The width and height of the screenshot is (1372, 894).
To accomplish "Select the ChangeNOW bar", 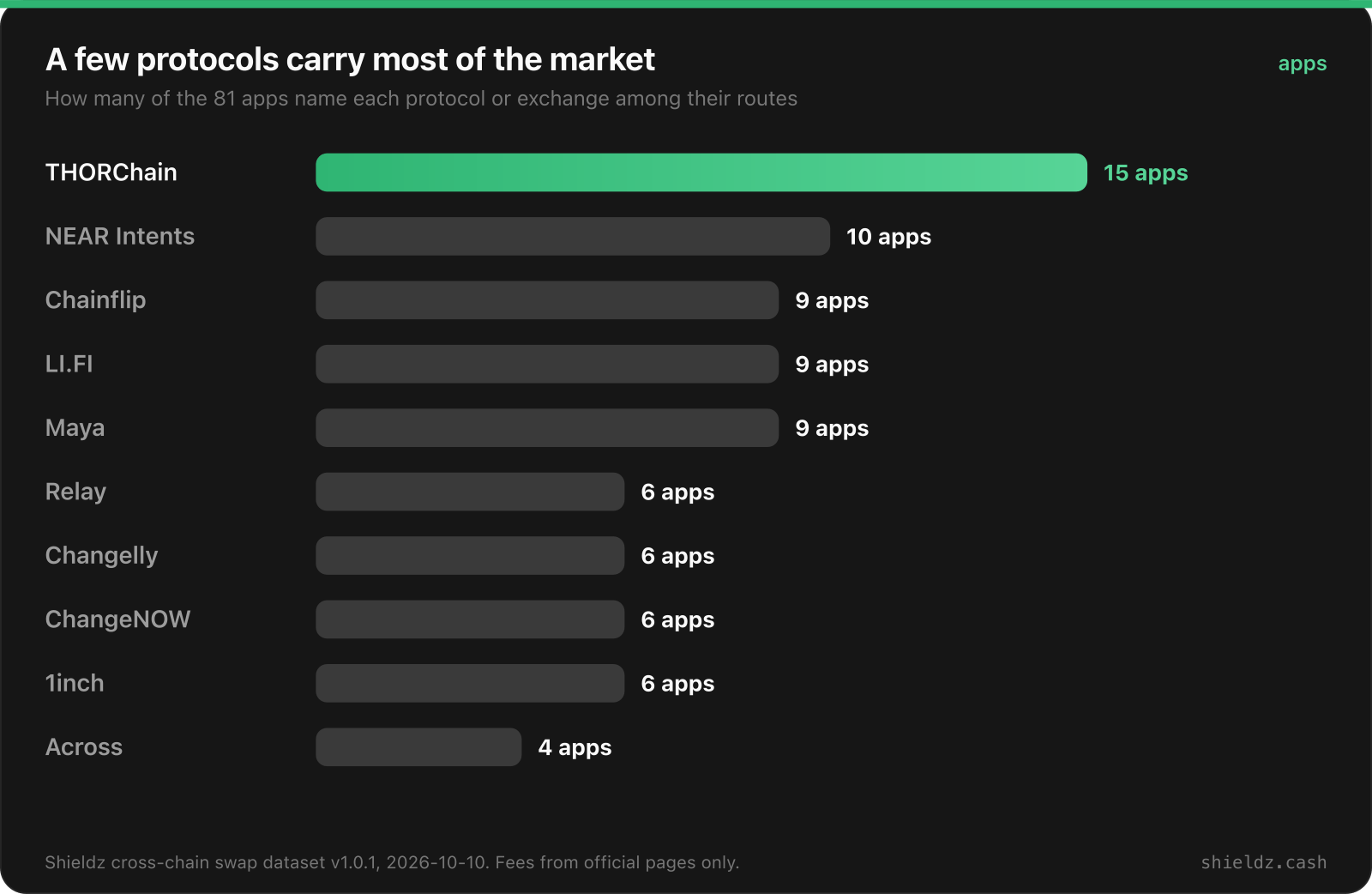I will [470, 619].
